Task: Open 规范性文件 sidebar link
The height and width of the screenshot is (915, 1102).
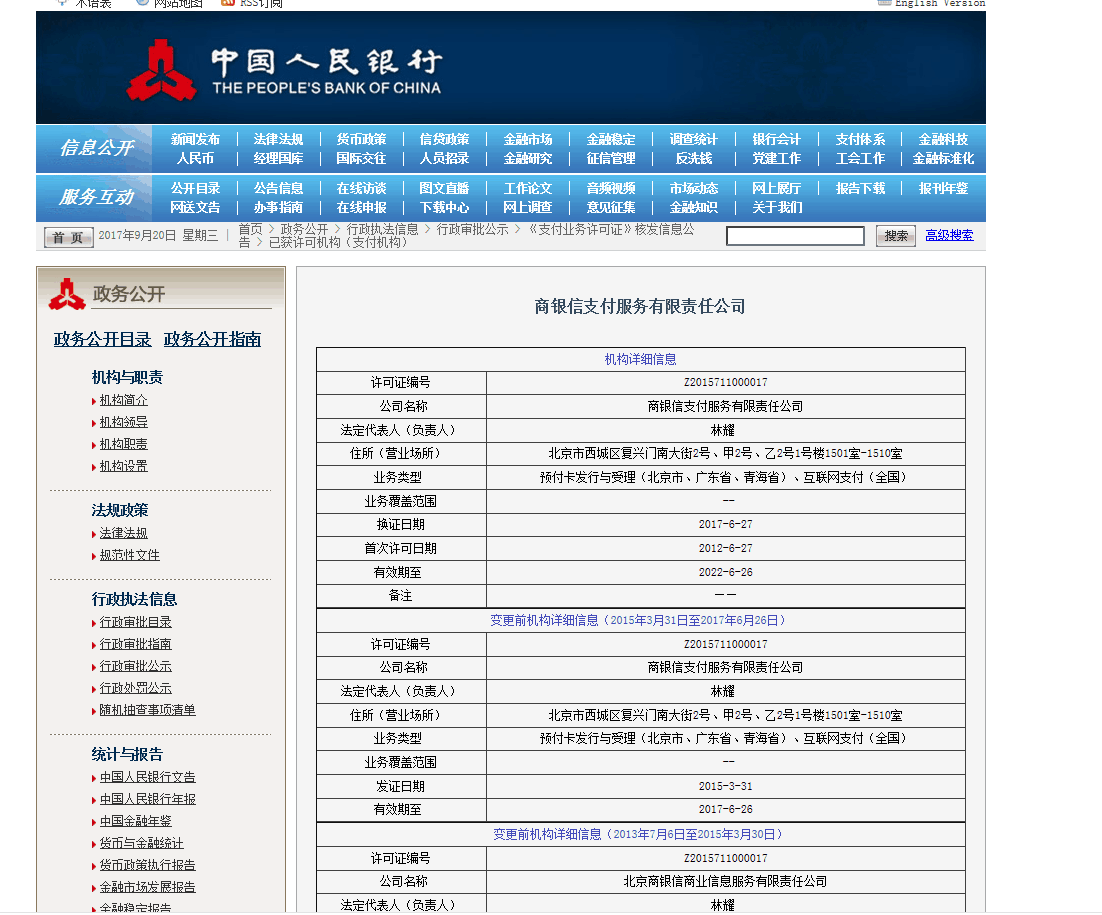Action: [x=130, y=555]
